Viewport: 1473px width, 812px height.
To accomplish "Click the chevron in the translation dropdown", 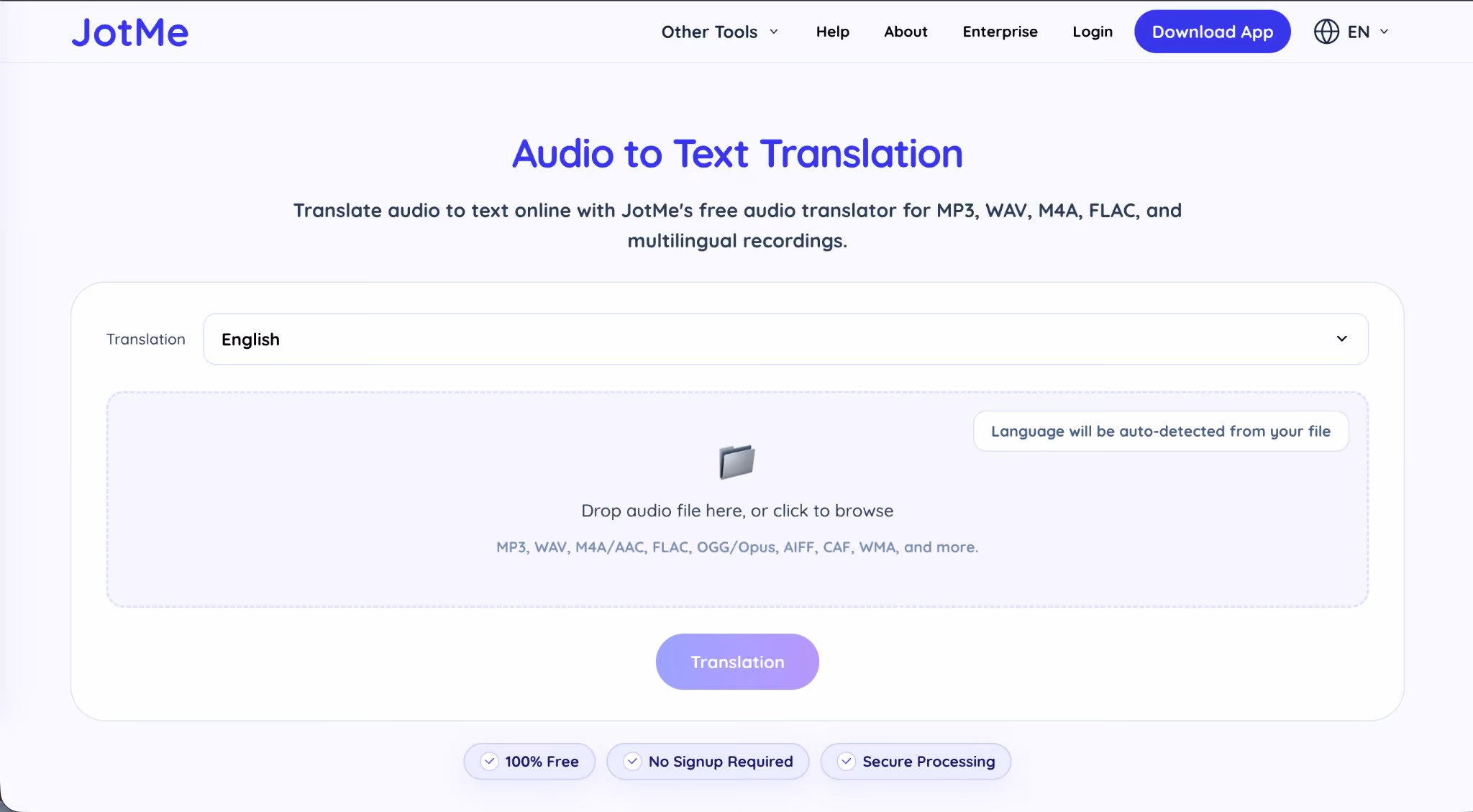I will tap(1341, 339).
